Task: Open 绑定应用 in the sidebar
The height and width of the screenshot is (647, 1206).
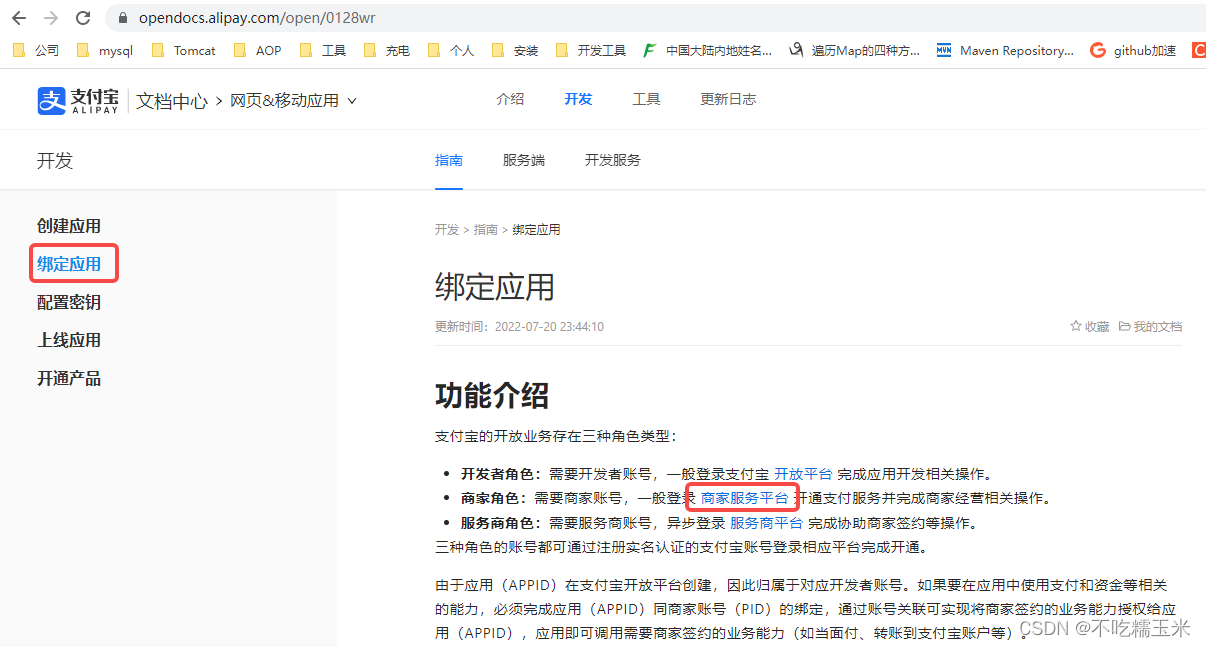Action: click(69, 264)
